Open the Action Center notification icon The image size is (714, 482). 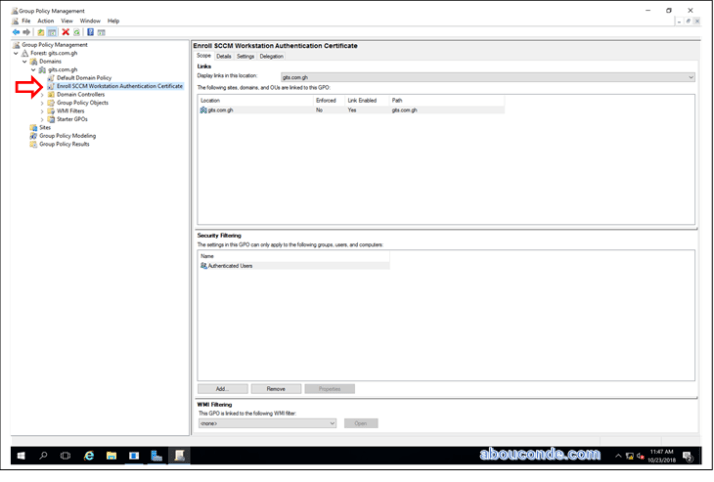[688, 456]
